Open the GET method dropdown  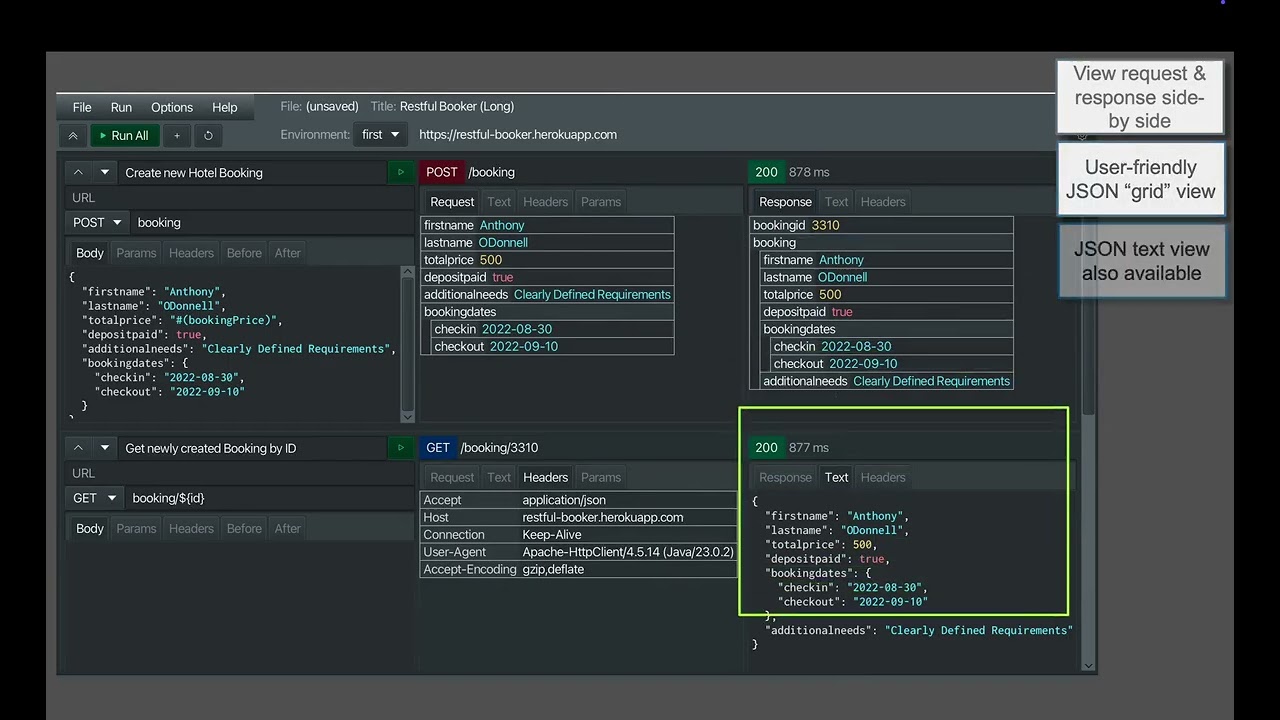click(95, 498)
